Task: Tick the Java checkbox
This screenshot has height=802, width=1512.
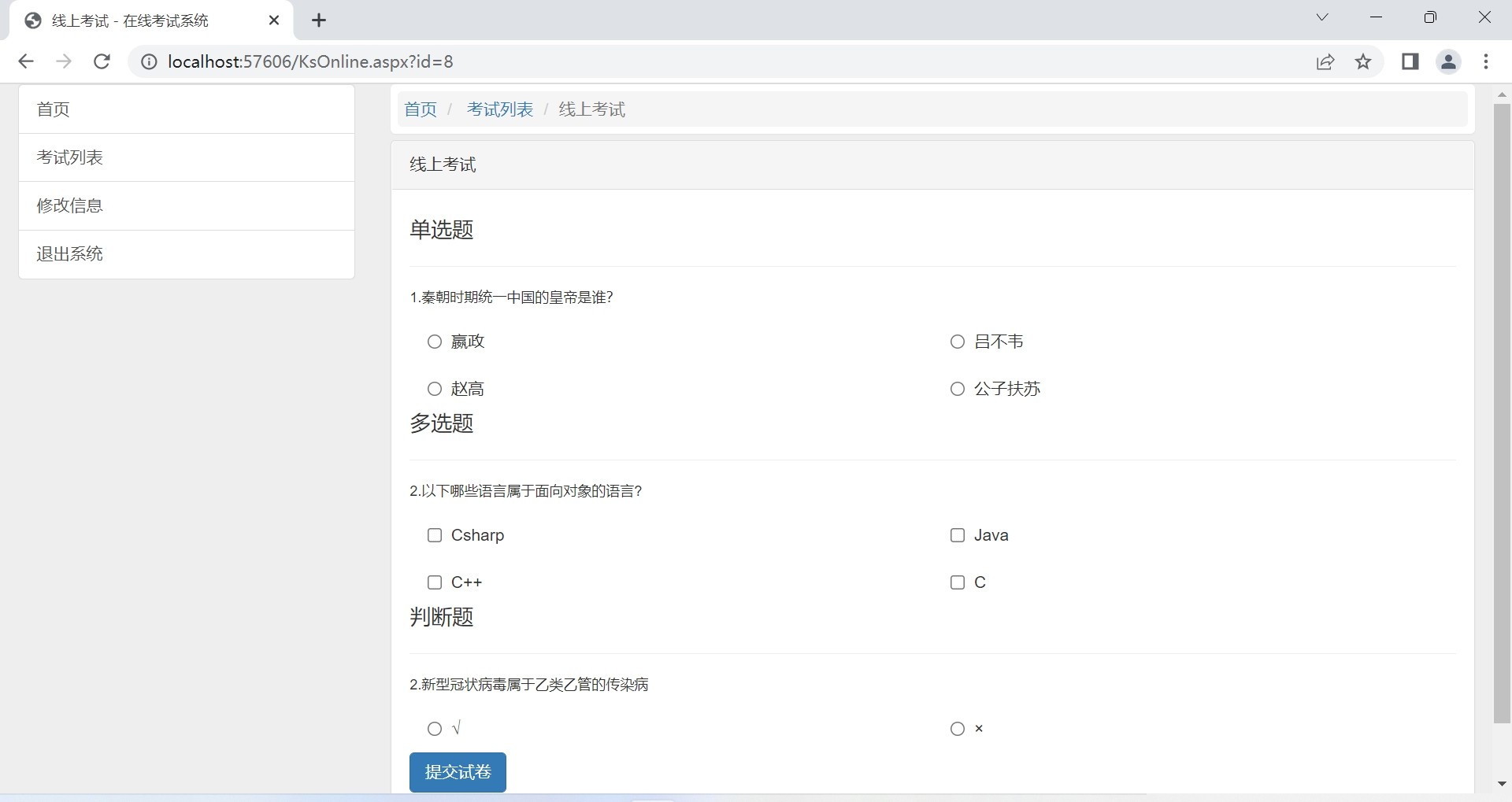Action: pyautogui.click(x=958, y=535)
